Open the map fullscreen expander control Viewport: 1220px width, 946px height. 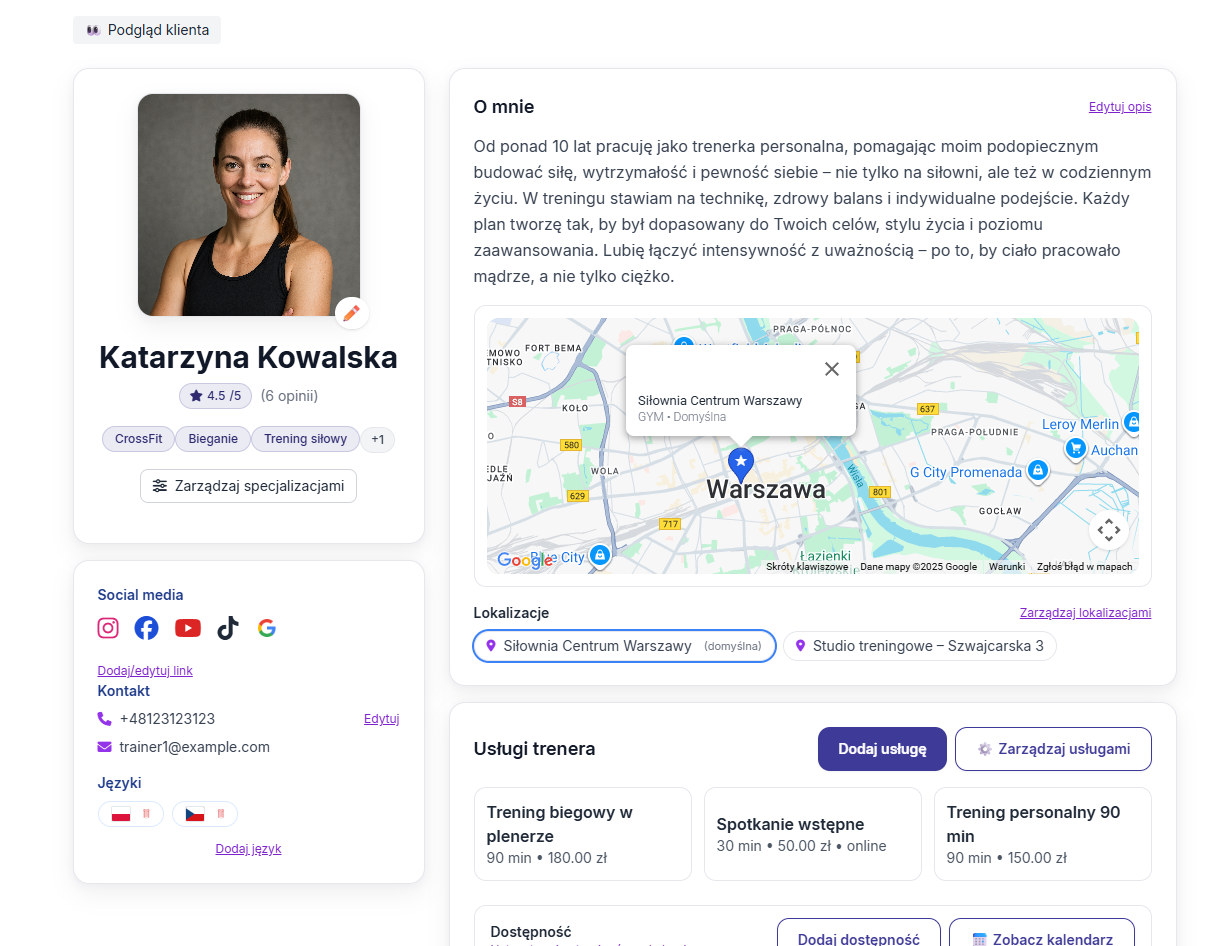click(1109, 529)
